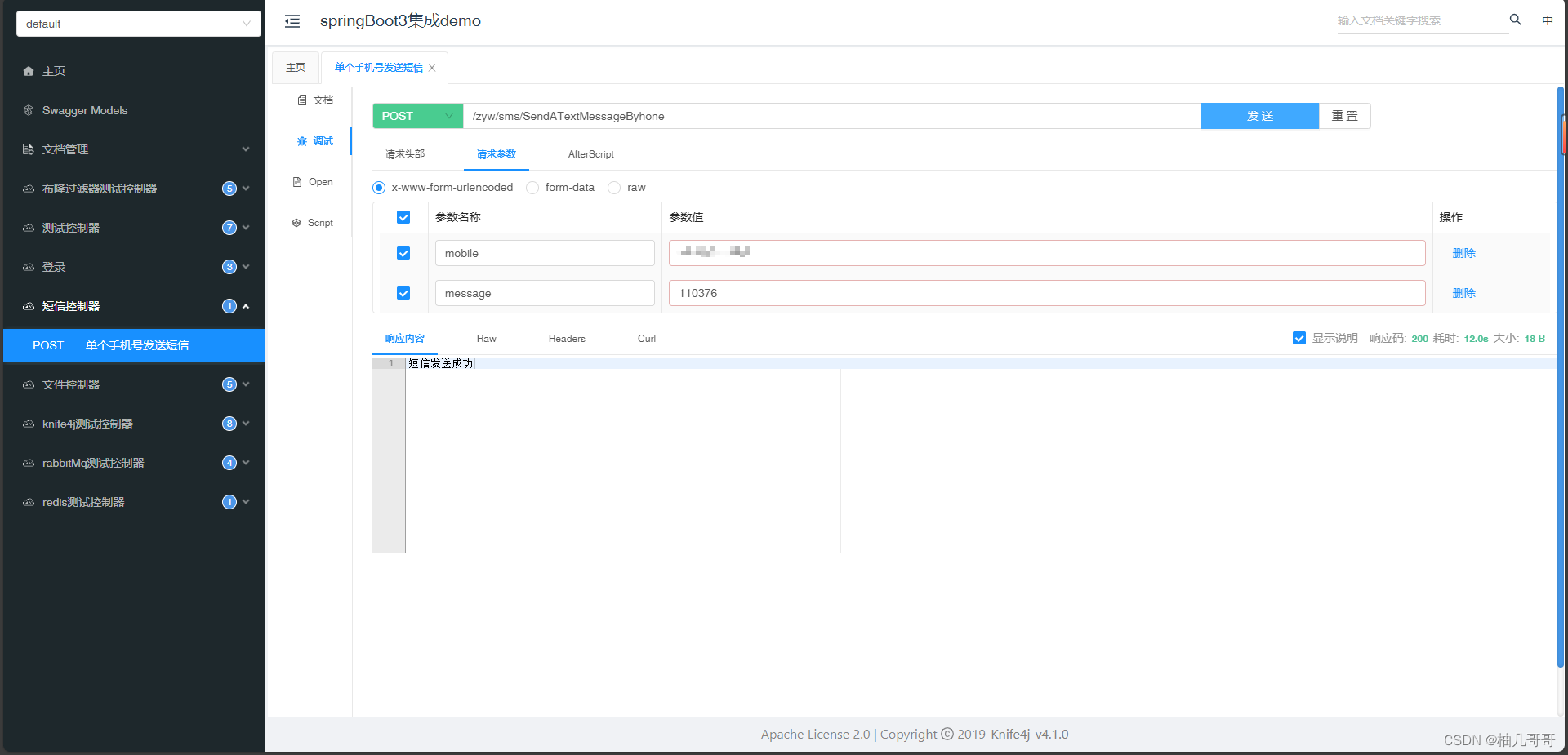Click the Swagger Models cube icon

coord(29,110)
